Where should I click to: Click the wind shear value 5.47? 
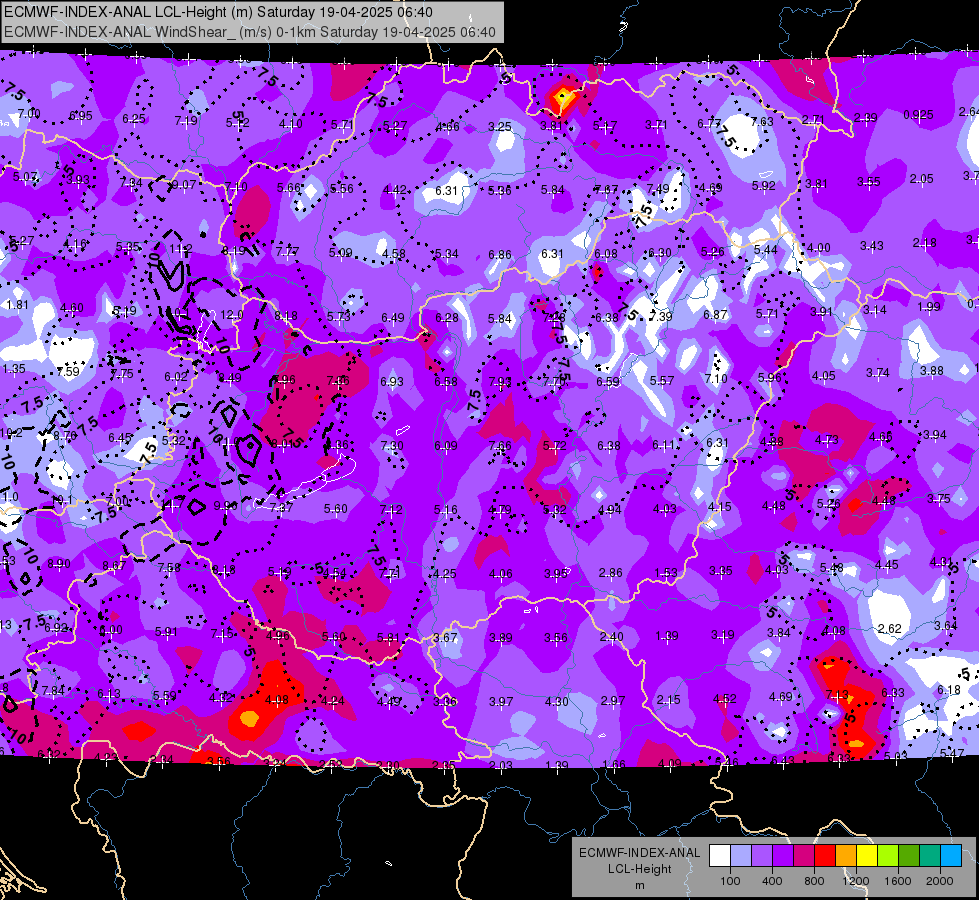[953, 754]
